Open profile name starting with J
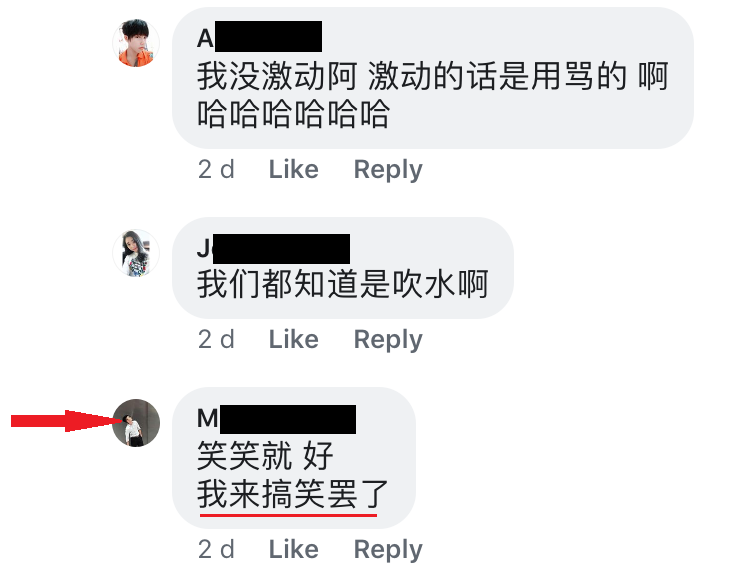The width and height of the screenshot is (746, 567). [274, 248]
